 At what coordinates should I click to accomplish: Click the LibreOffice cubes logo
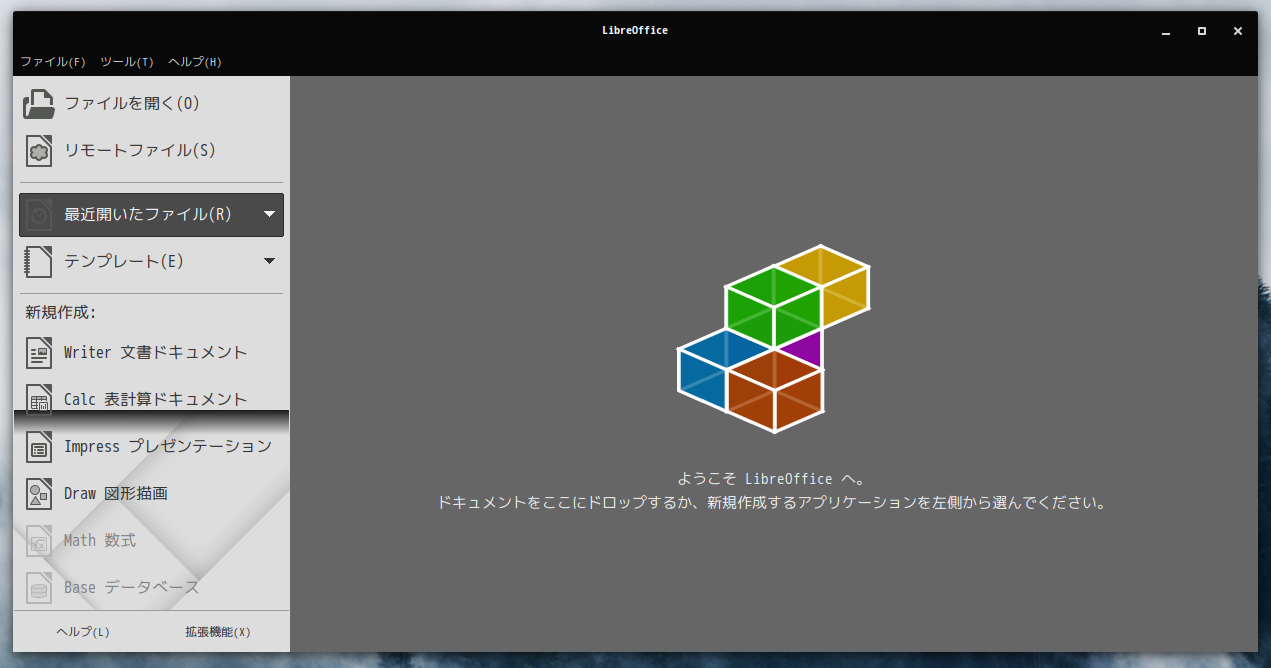774,339
